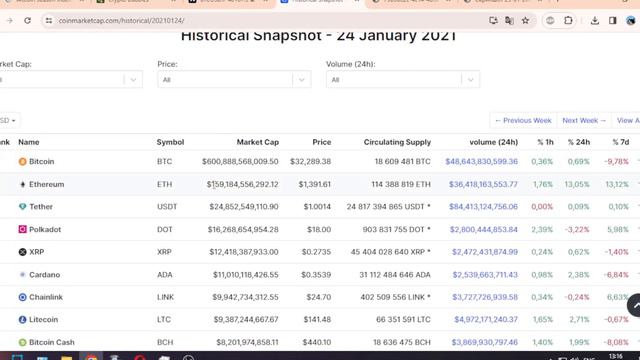
Task: Open the Price filter dropdown
Action: click(234, 80)
